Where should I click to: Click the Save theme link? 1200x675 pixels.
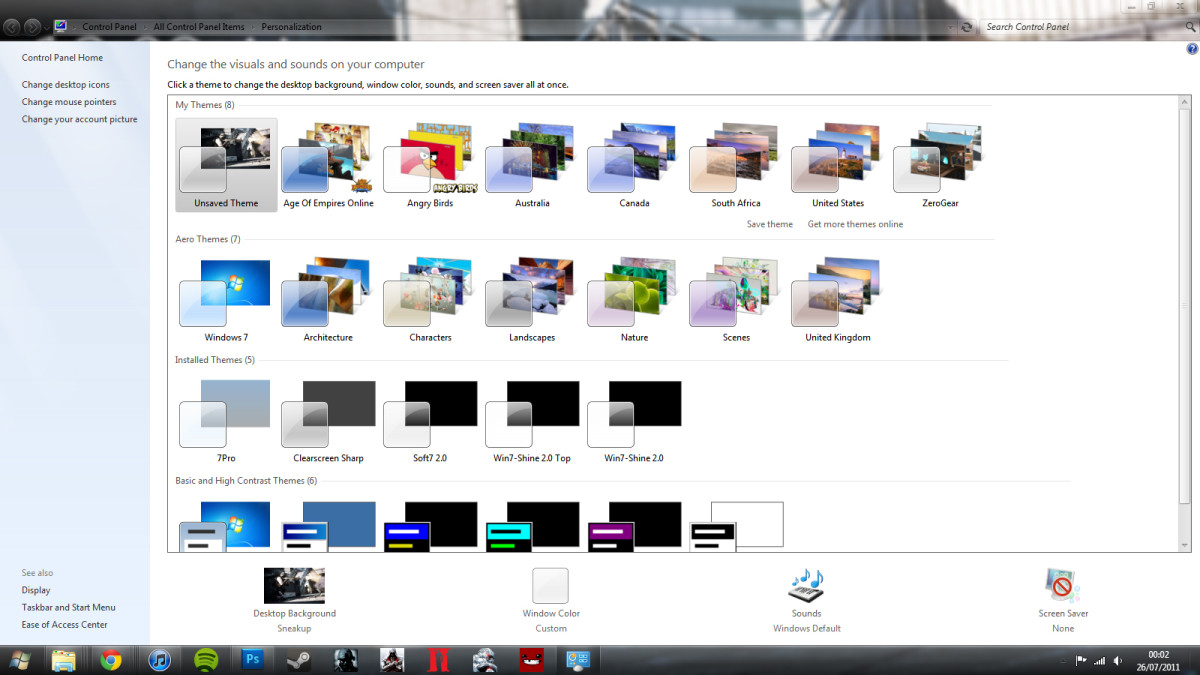tap(769, 224)
